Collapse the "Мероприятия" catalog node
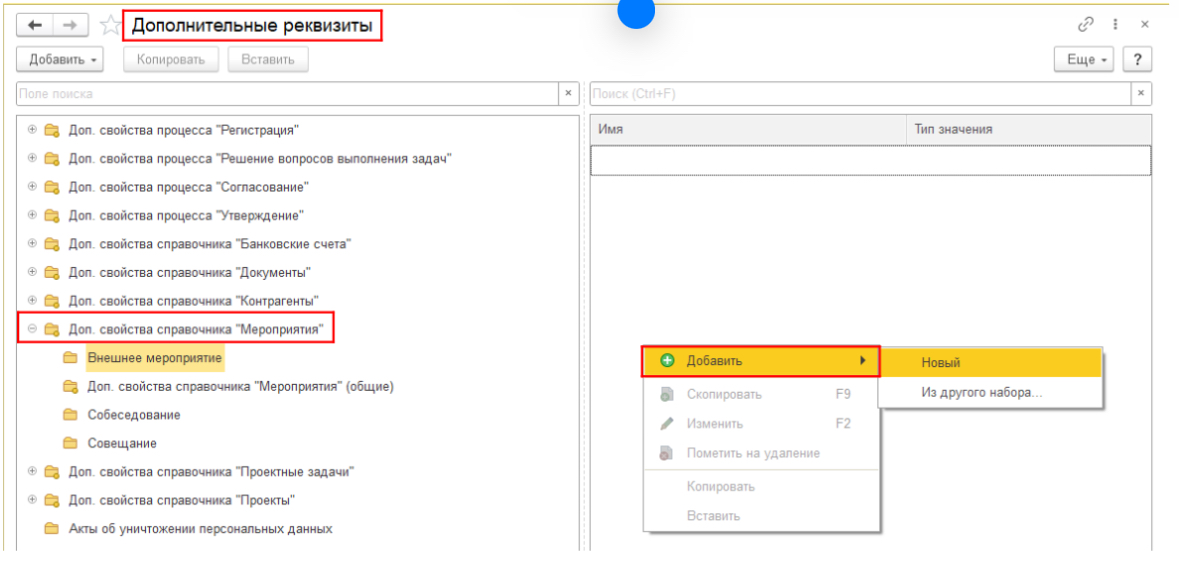This screenshot has width=1179, height=574. (x=32, y=329)
